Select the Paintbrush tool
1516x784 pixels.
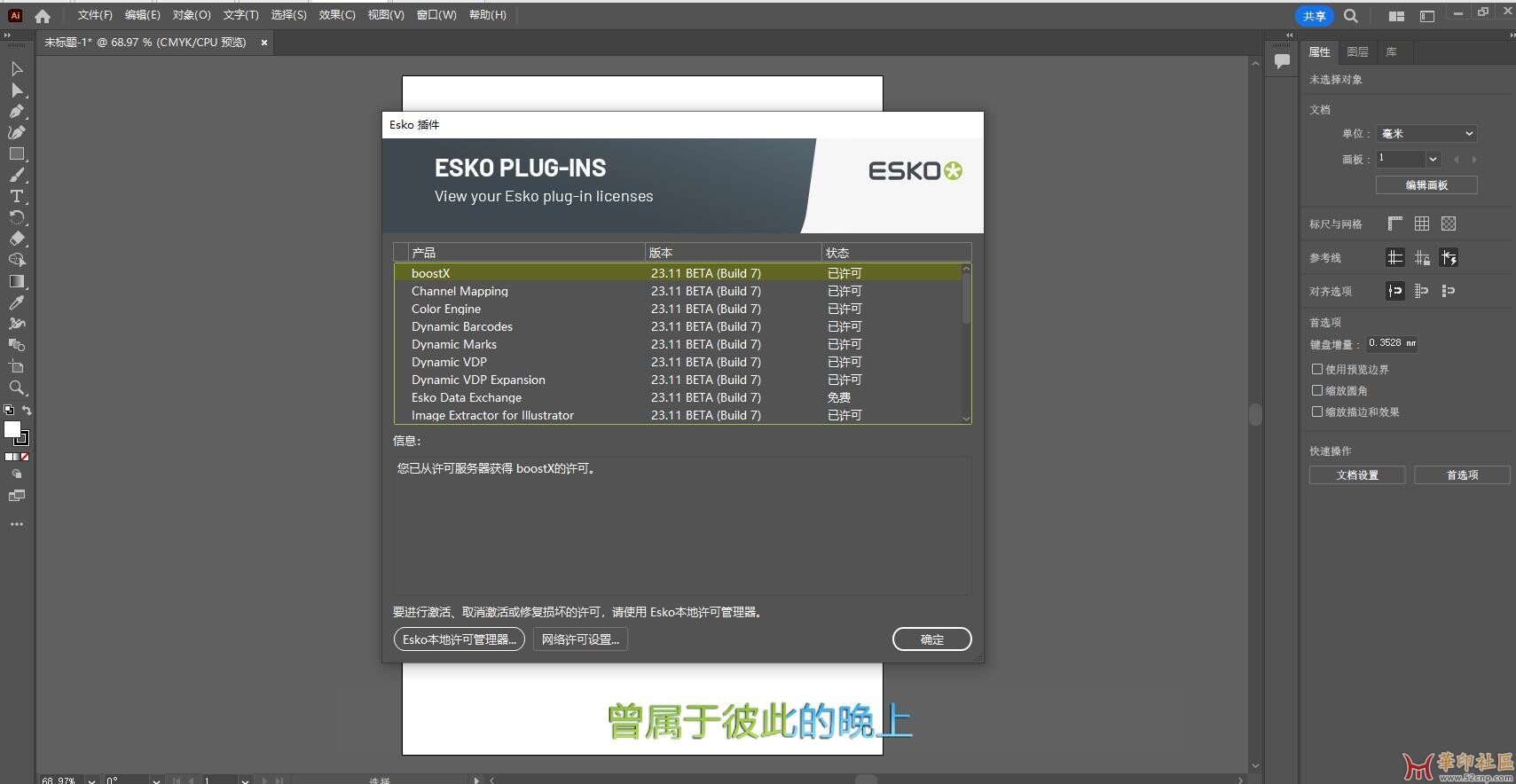point(17,176)
